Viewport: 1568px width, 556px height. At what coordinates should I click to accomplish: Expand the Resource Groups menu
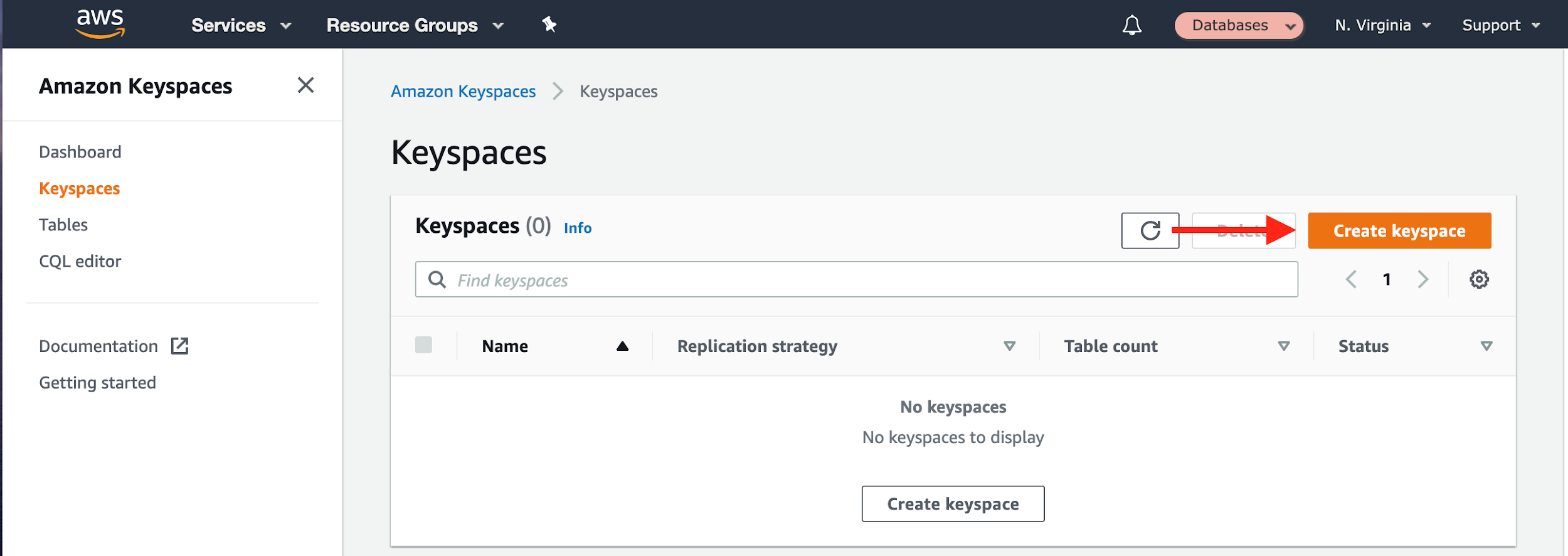(415, 25)
